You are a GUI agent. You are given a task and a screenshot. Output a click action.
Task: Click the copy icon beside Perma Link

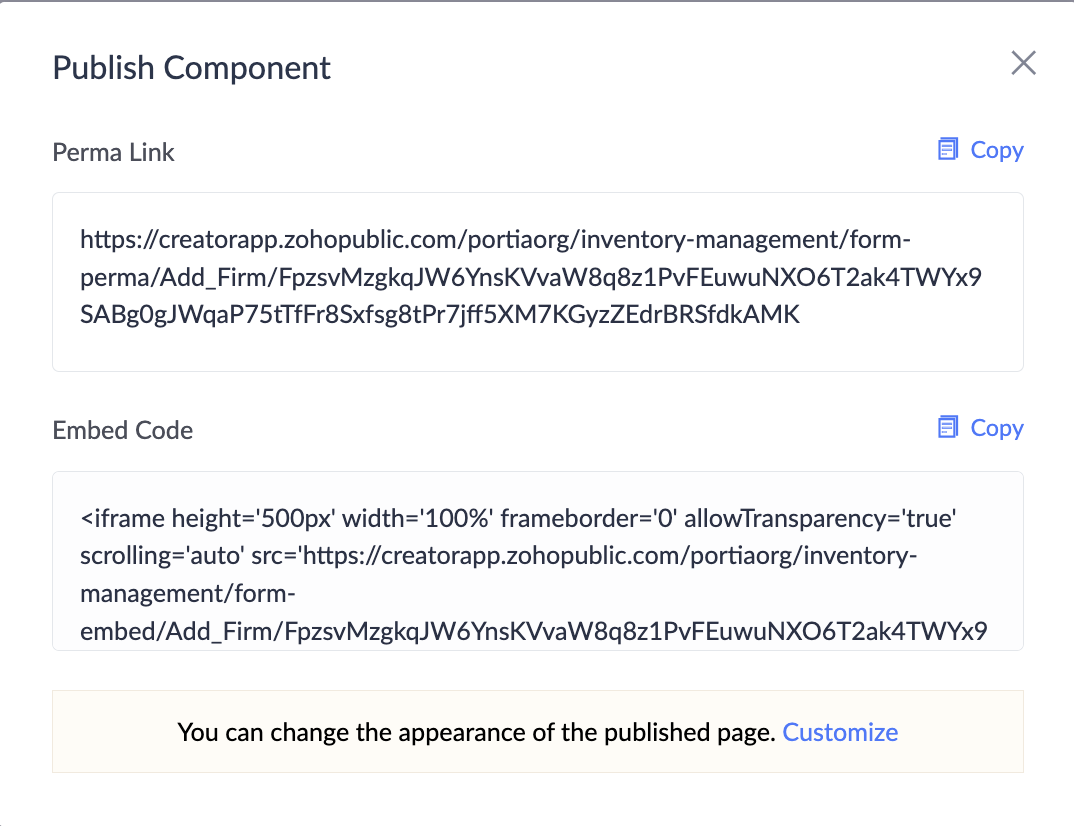point(947,150)
